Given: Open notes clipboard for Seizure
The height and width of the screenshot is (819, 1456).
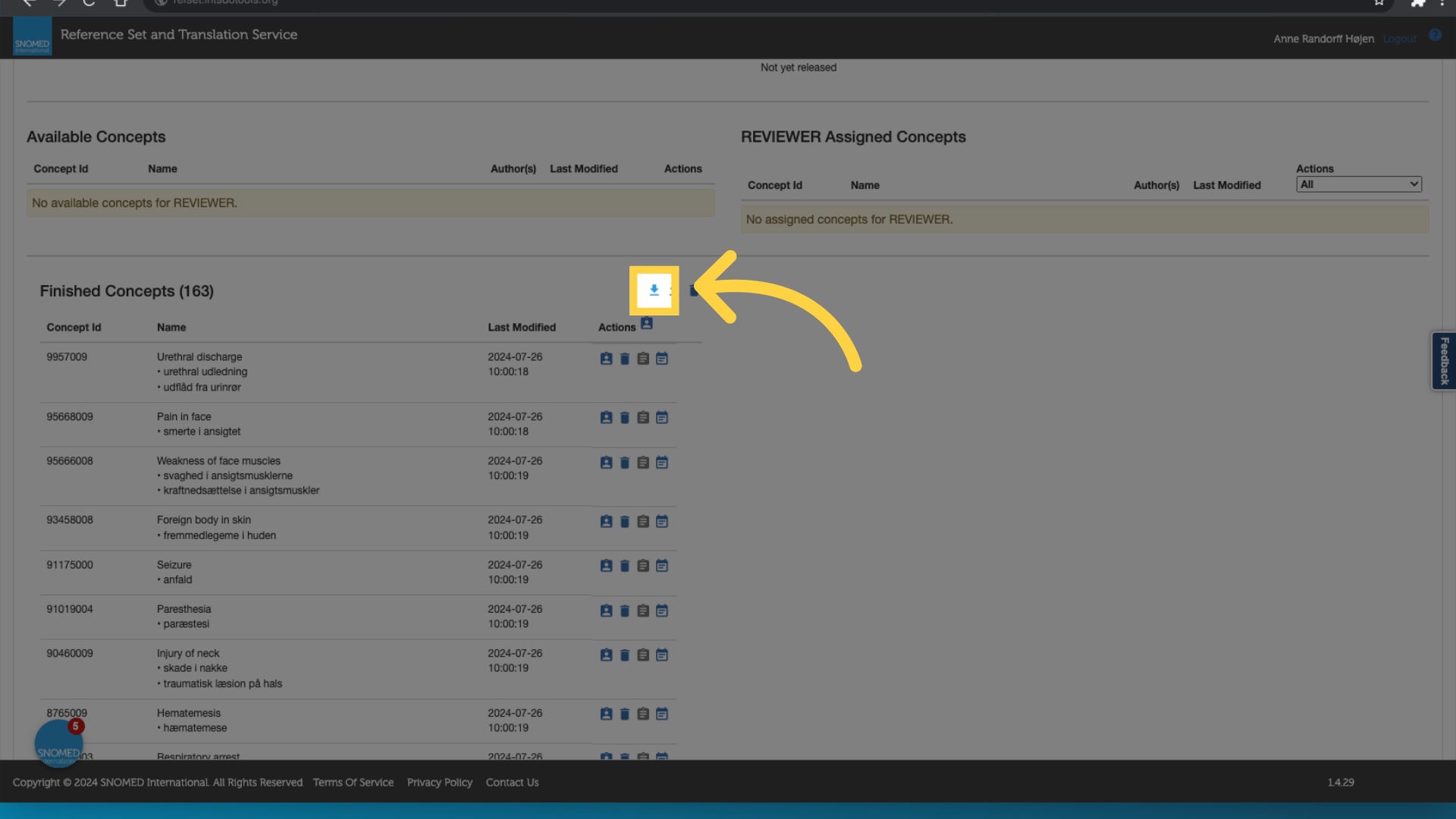Looking at the screenshot, I should point(643,566).
